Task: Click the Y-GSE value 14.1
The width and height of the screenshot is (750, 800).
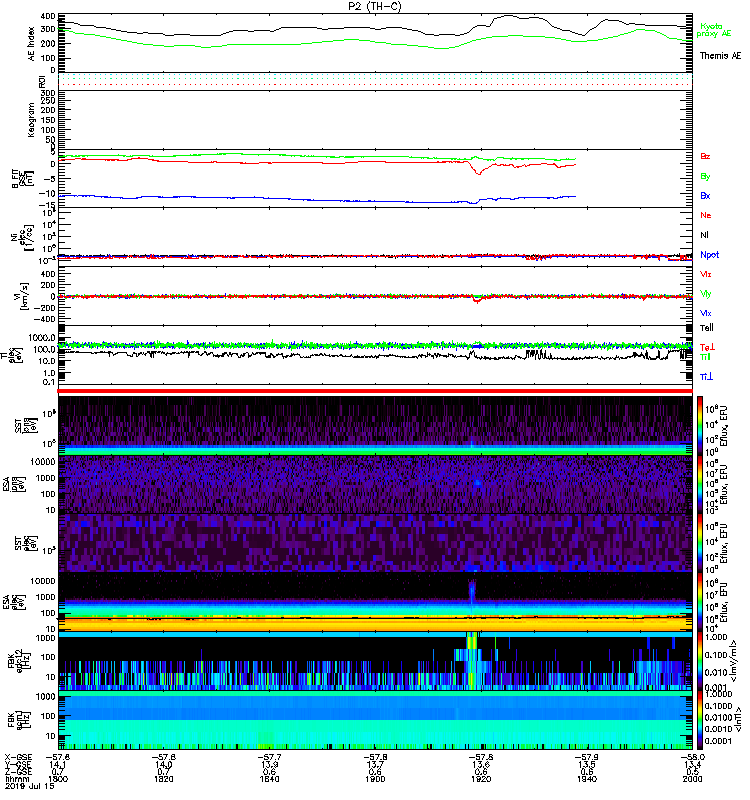Action: click(x=58, y=764)
